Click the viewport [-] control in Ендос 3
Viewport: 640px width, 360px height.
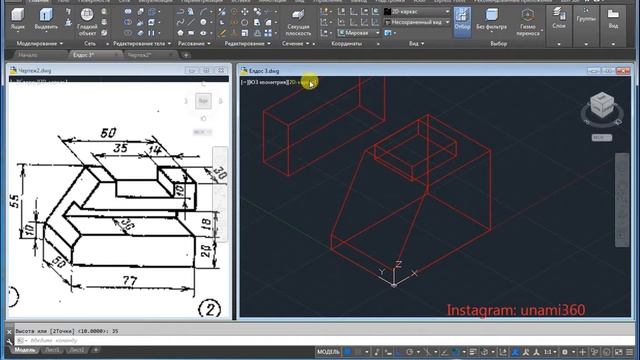(x=244, y=82)
